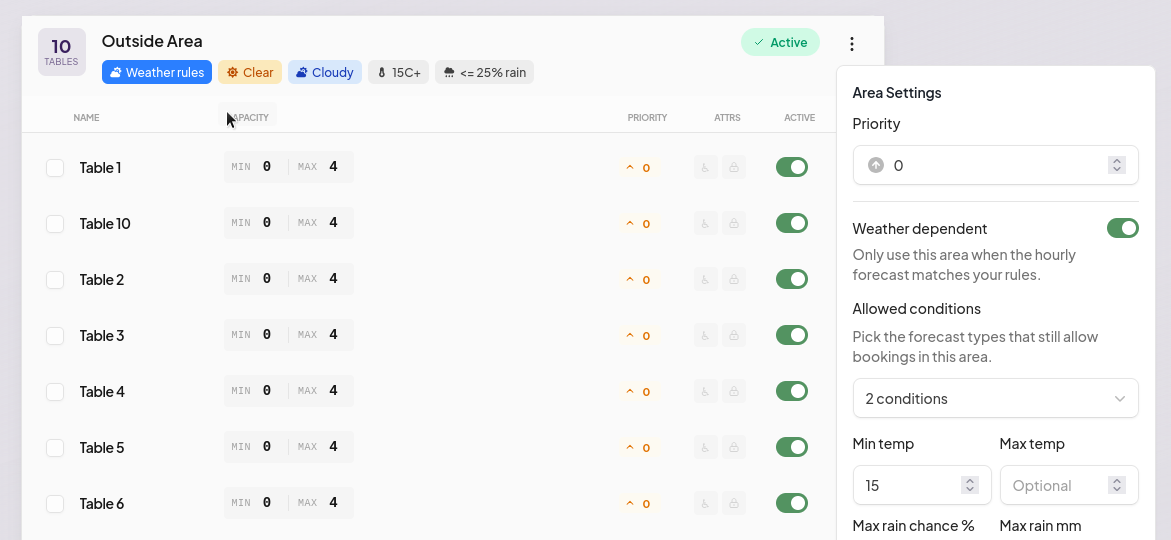Click the Active status badge
This screenshot has height=540, width=1171.
point(780,43)
